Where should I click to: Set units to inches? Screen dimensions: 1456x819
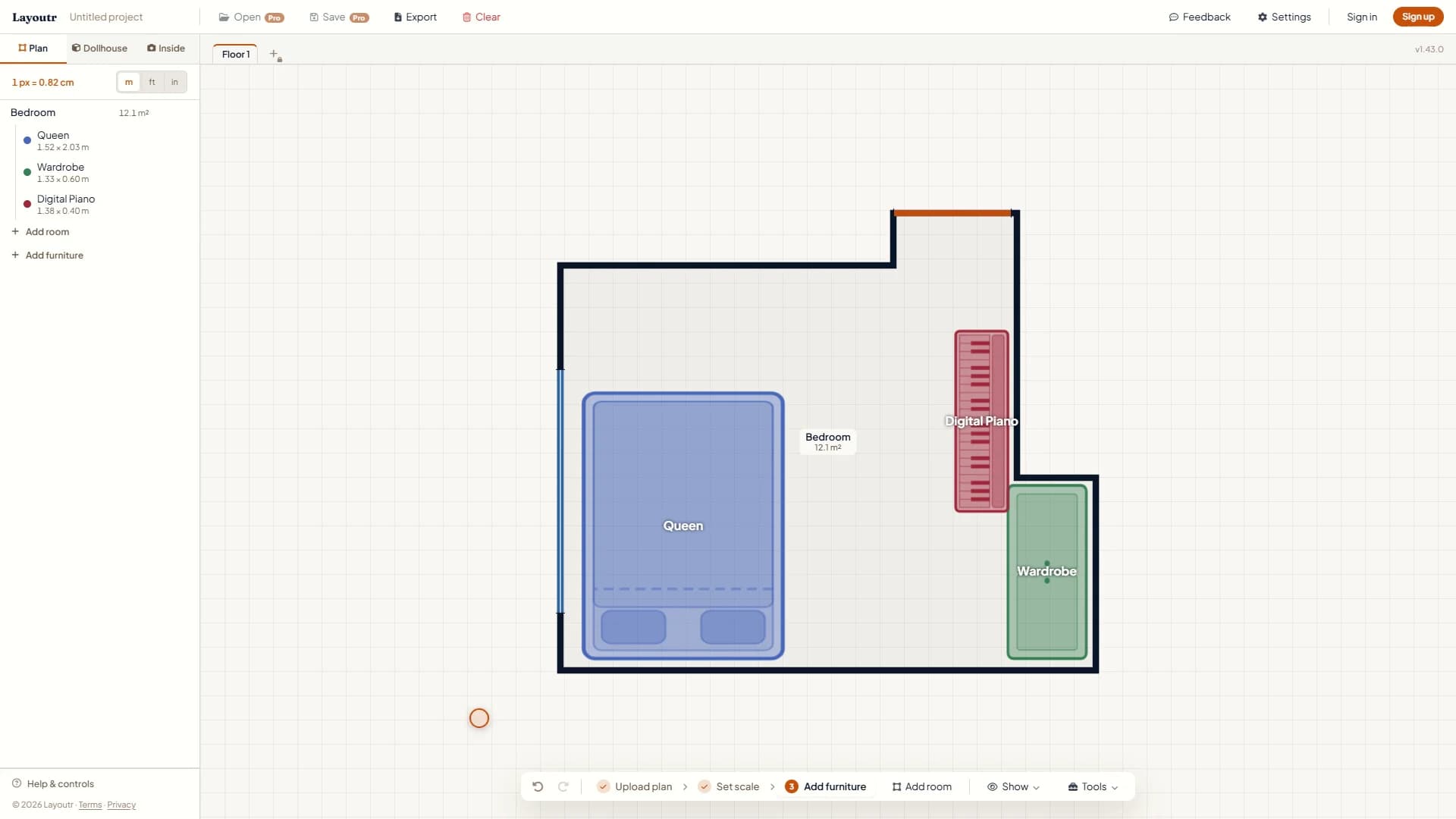point(174,82)
